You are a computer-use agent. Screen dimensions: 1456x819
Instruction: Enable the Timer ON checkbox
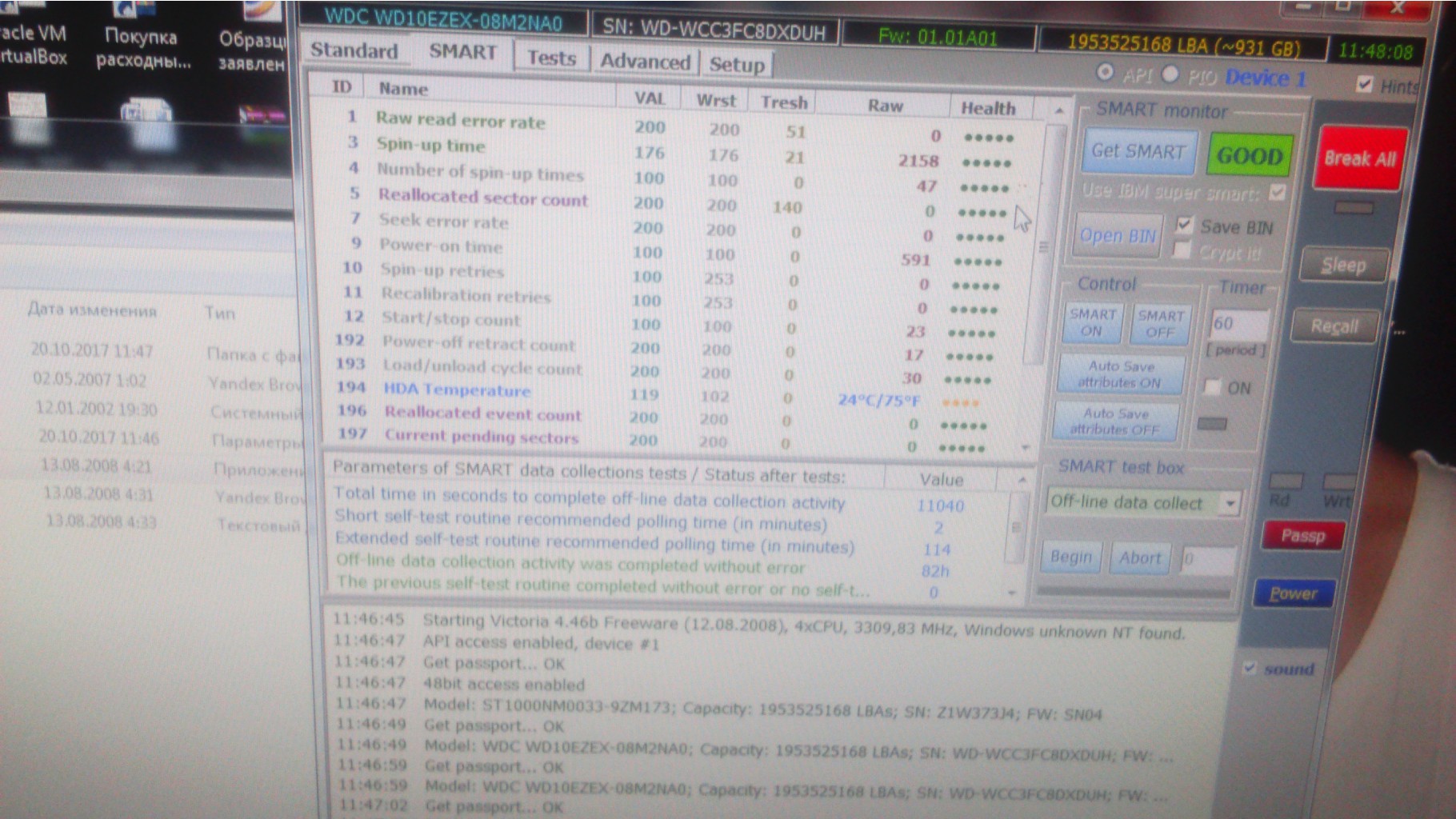[x=1213, y=388]
